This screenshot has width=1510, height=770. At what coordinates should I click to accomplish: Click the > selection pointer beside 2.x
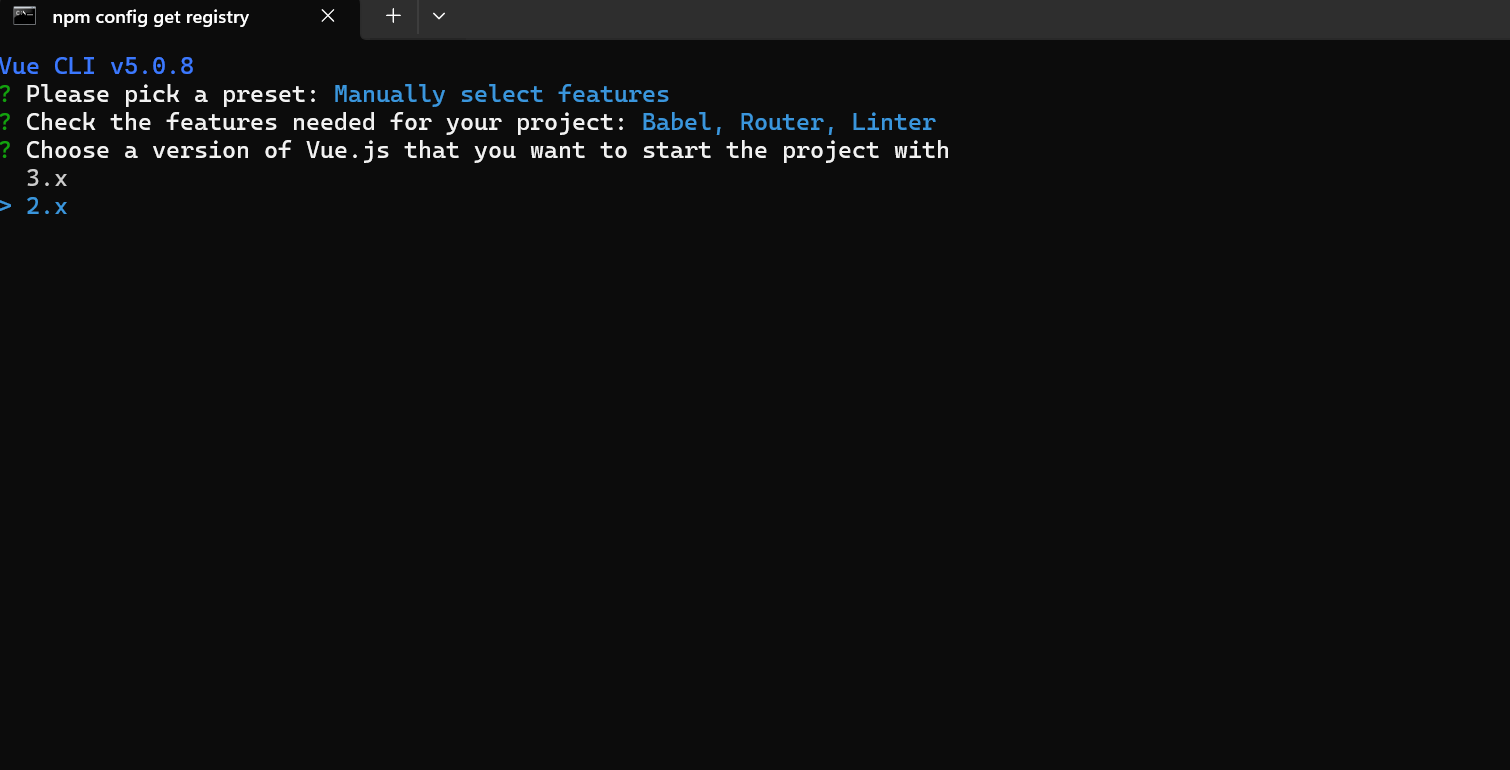point(6,207)
